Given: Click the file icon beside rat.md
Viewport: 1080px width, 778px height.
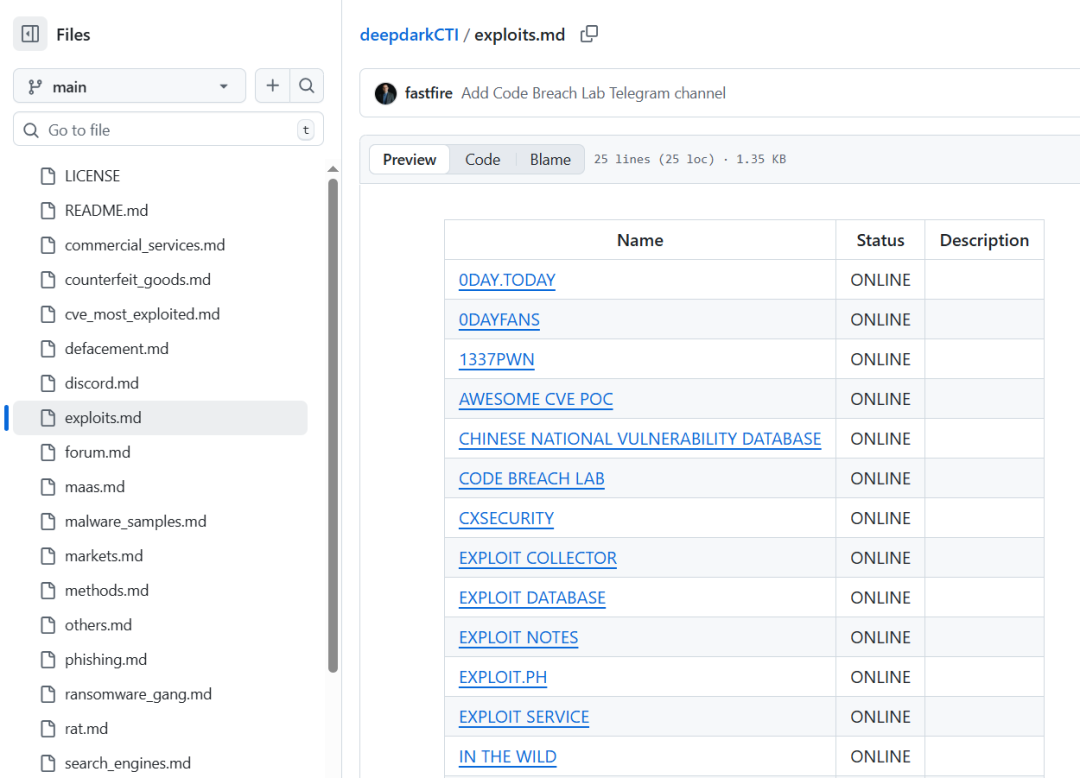Looking at the screenshot, I should [48, 728].
